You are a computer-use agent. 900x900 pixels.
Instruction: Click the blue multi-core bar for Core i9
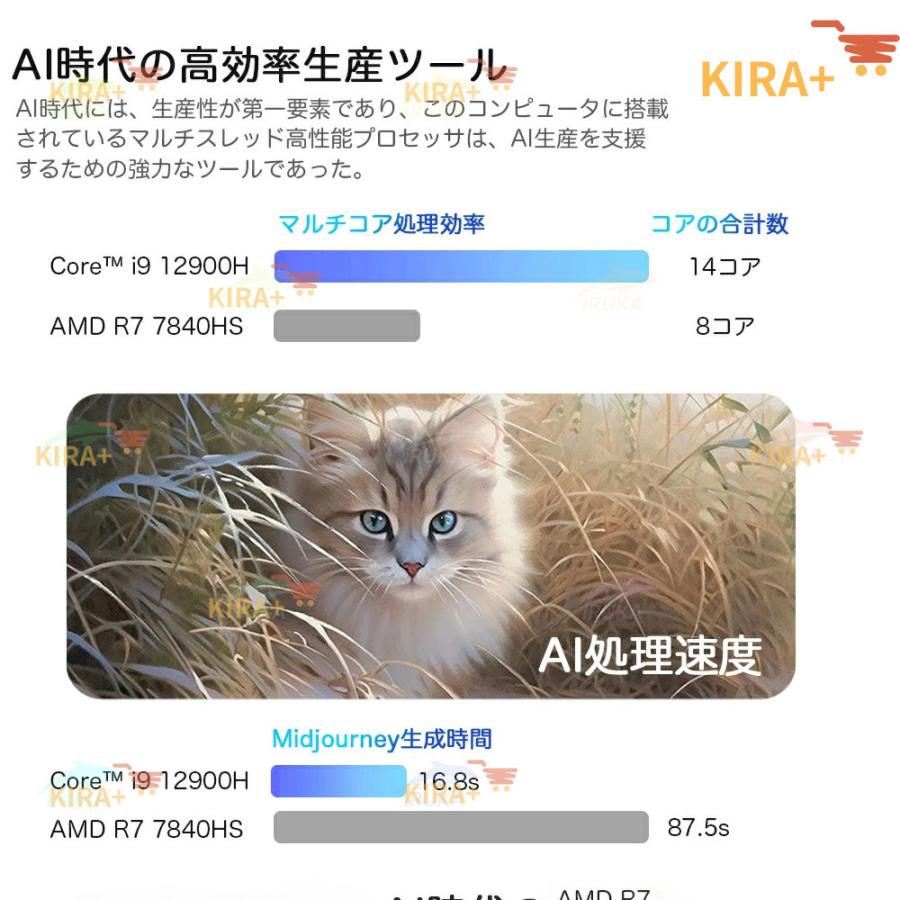coord(460,266)
